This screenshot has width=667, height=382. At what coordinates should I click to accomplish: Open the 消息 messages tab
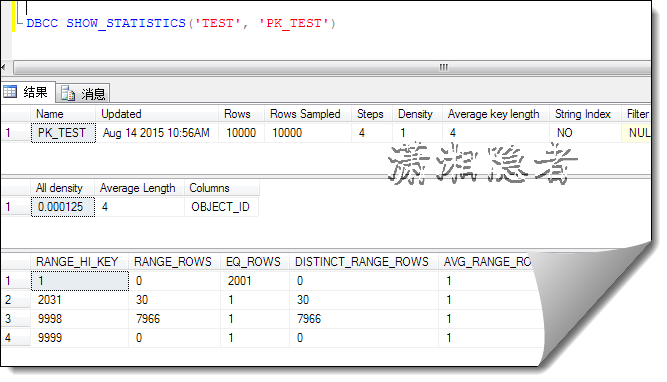click(x=83, y=93)
